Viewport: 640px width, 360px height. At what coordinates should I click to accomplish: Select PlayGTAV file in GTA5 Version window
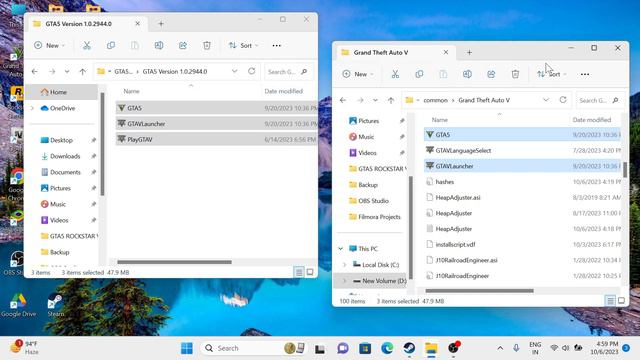pos(216,139)
